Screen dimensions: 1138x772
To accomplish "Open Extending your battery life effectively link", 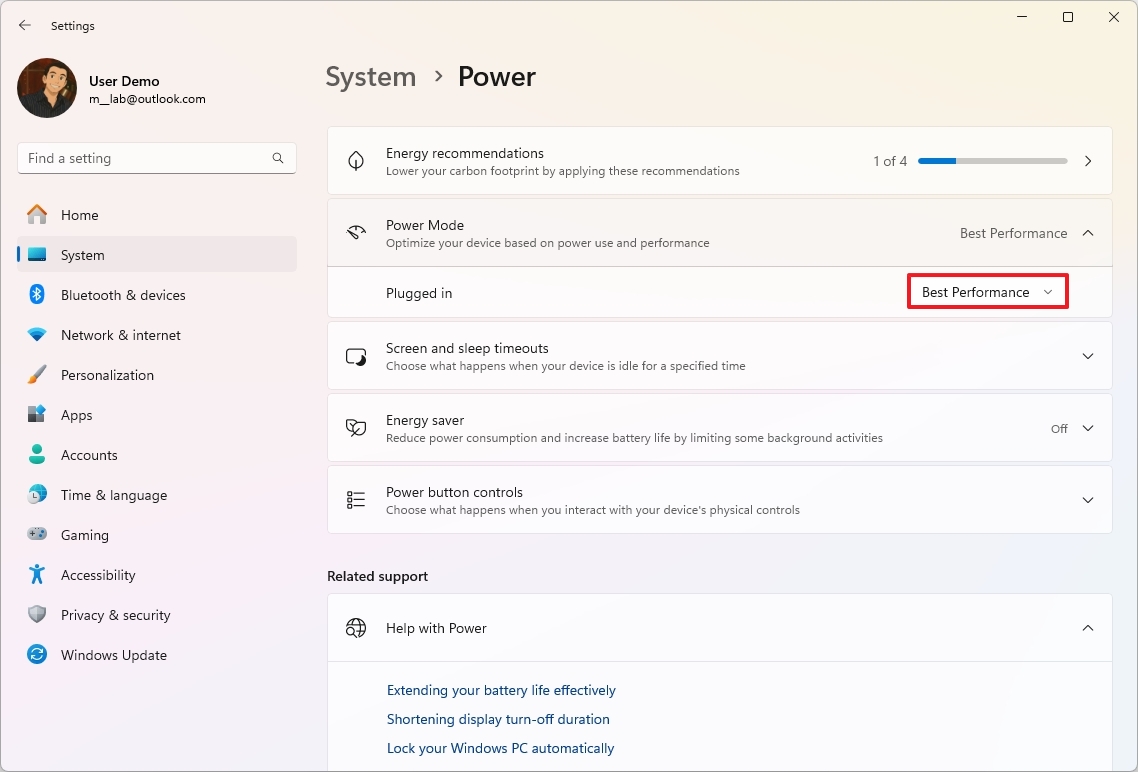I will pyautogui.click(x=501, y=690).
